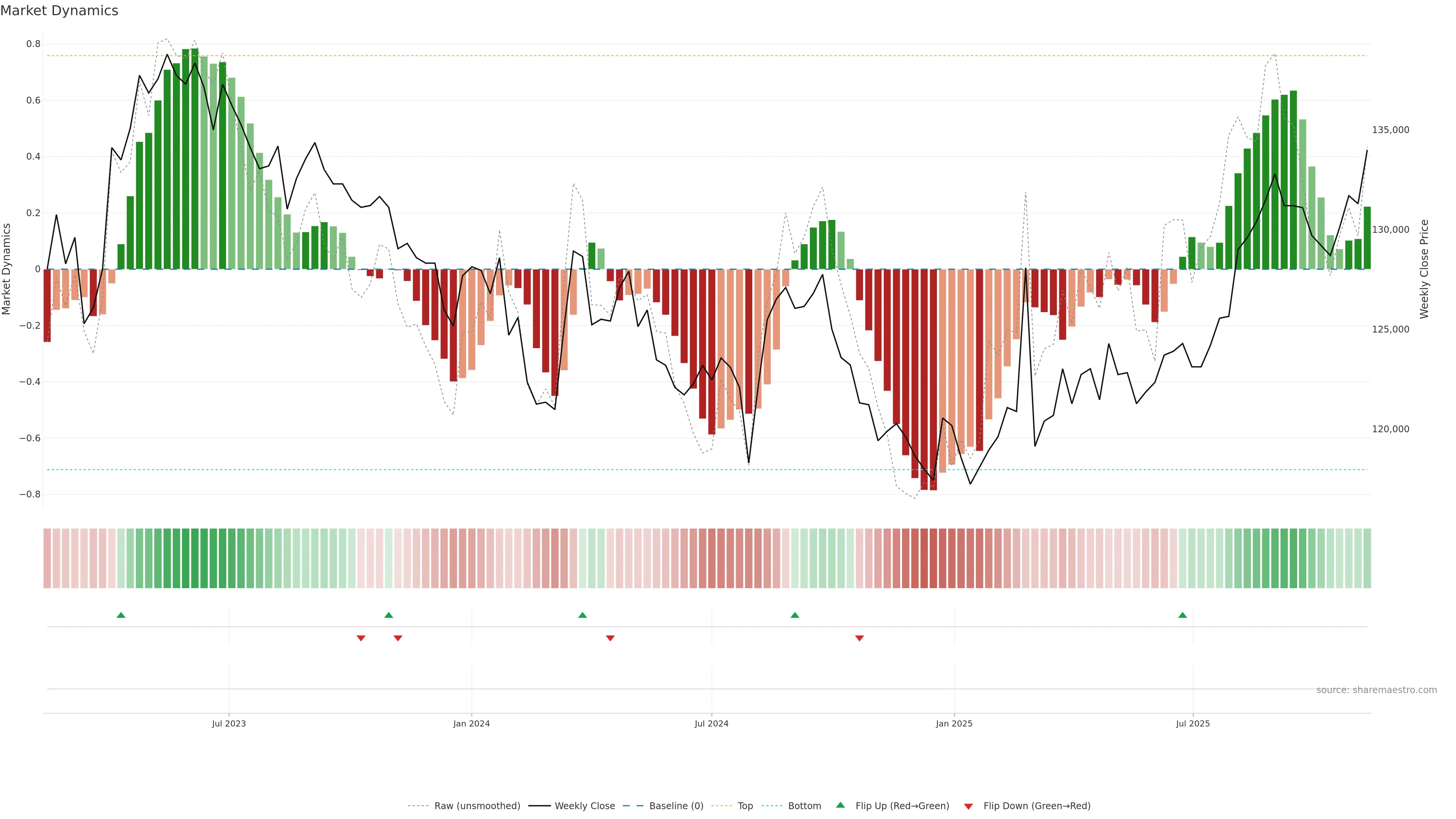Image resolution: width=1456 pixels, height=819 pixels.
Task: Click the 135,000 label on the price axis
Action: pyautogui.click(x=1390, y=130)
